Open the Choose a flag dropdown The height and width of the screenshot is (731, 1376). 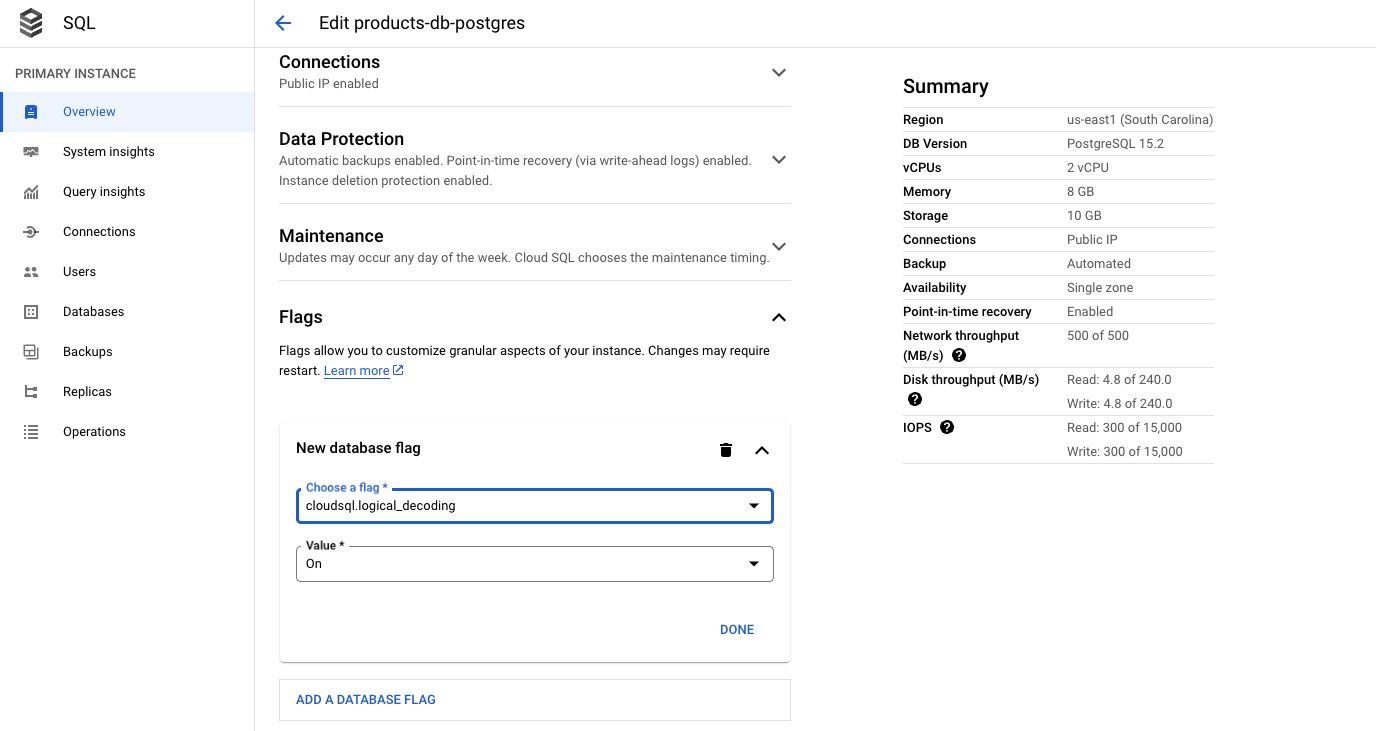(x=535, y=506)
